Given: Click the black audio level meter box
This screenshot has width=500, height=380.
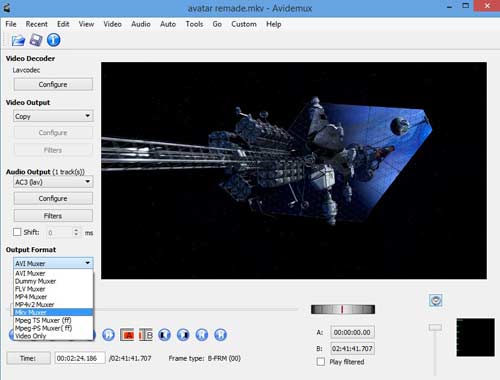Looking at the screenshot, I should (475, 337).
